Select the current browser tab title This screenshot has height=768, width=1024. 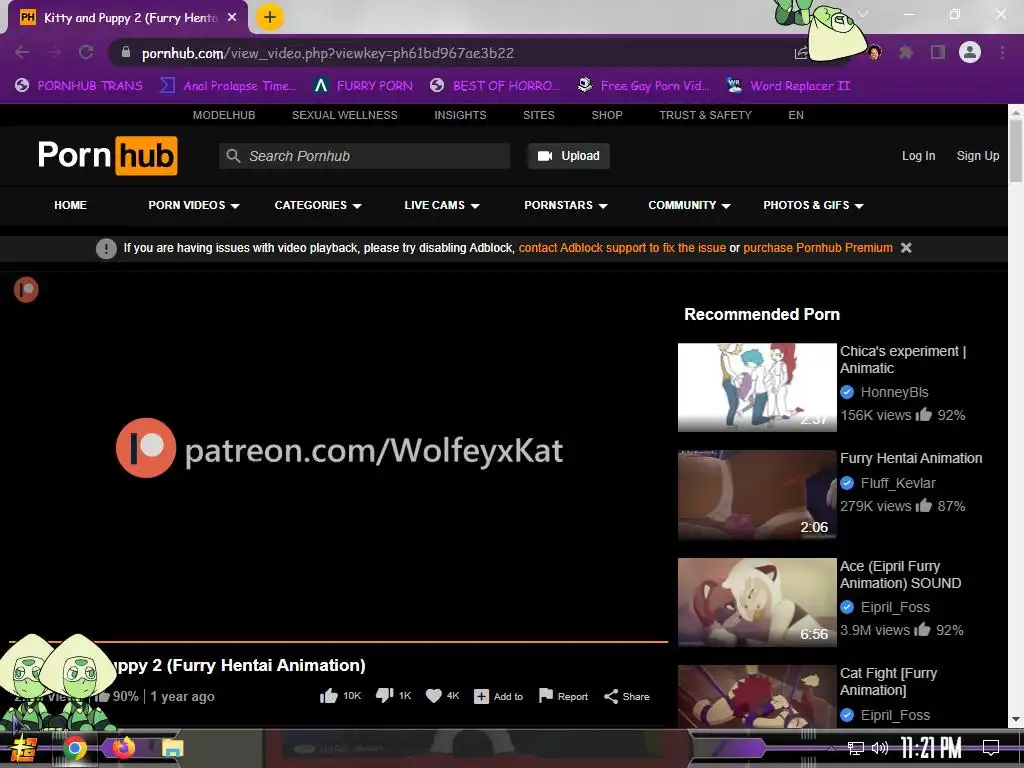click(x=131, y=18)
